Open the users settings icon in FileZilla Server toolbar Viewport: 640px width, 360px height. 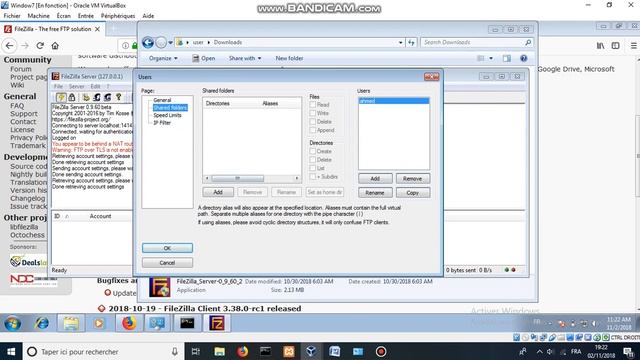[x=97, y=97]
